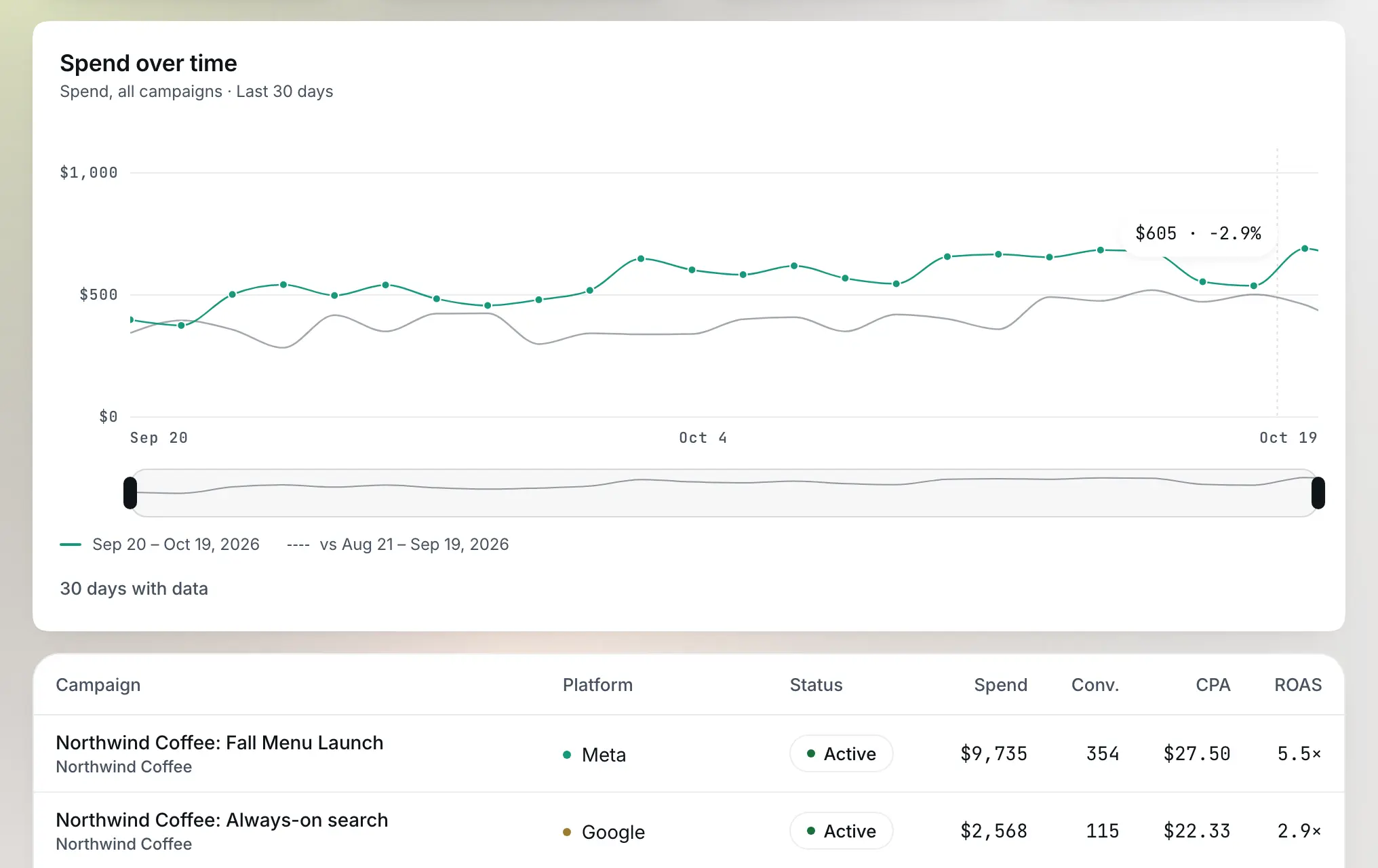
Task: Click the $1,000 y-axis label
Action: (x=89, y=173)
